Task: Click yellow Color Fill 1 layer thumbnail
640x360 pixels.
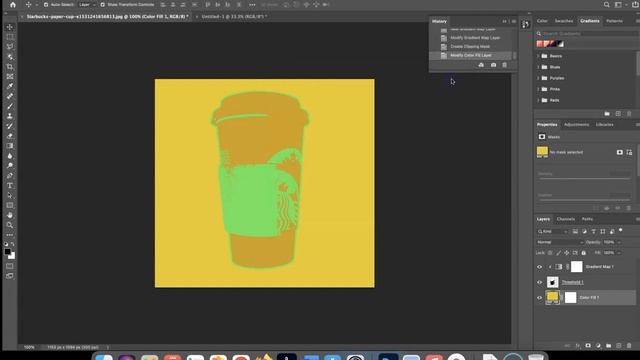Action: click(552, 297)
